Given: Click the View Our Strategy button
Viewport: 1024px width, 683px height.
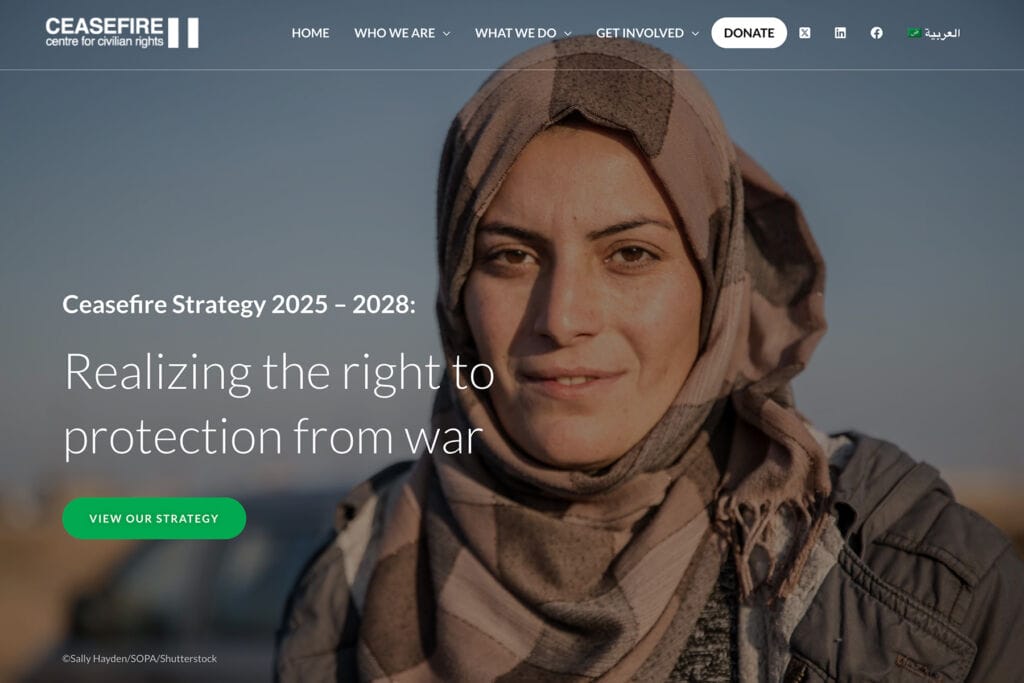Looking at the screenshot, I should (154, 518).
